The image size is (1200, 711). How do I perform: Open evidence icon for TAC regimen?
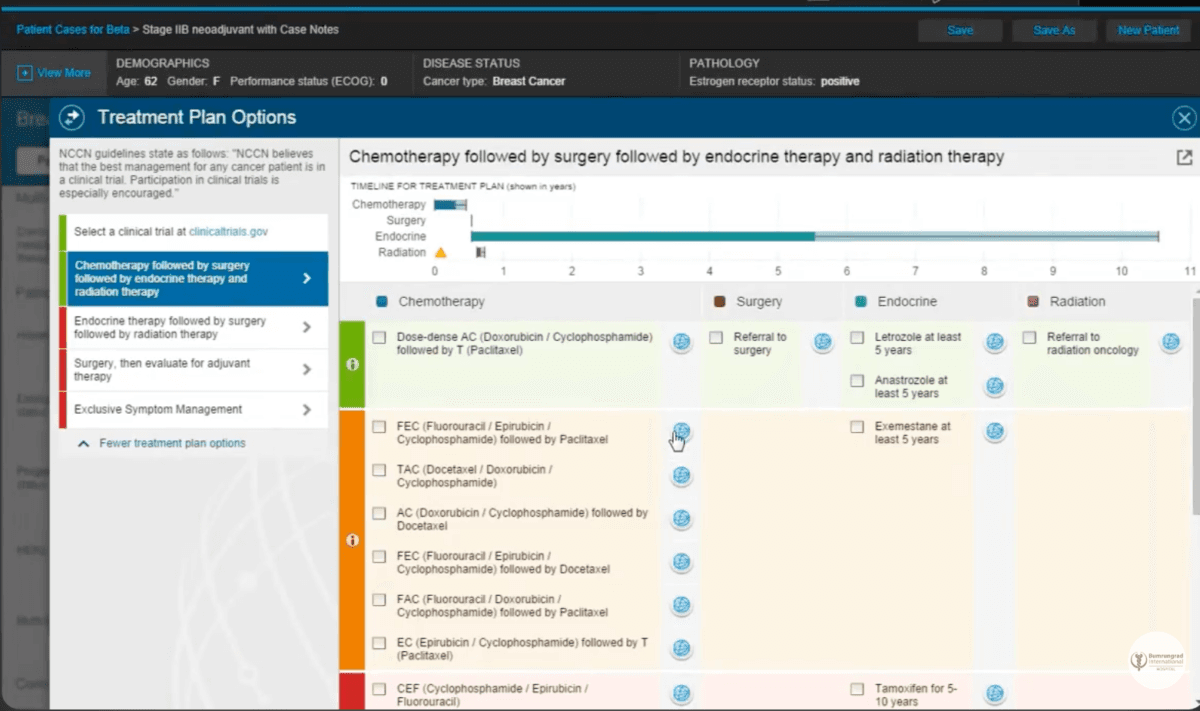click(681, 476)
